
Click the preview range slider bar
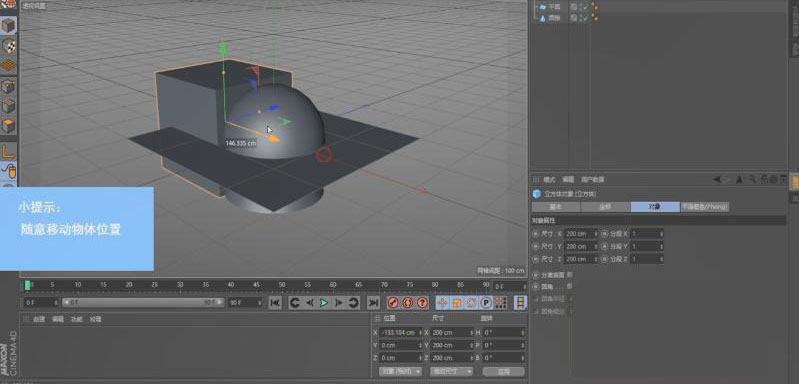pyautogui.click(x=143, y=303)
